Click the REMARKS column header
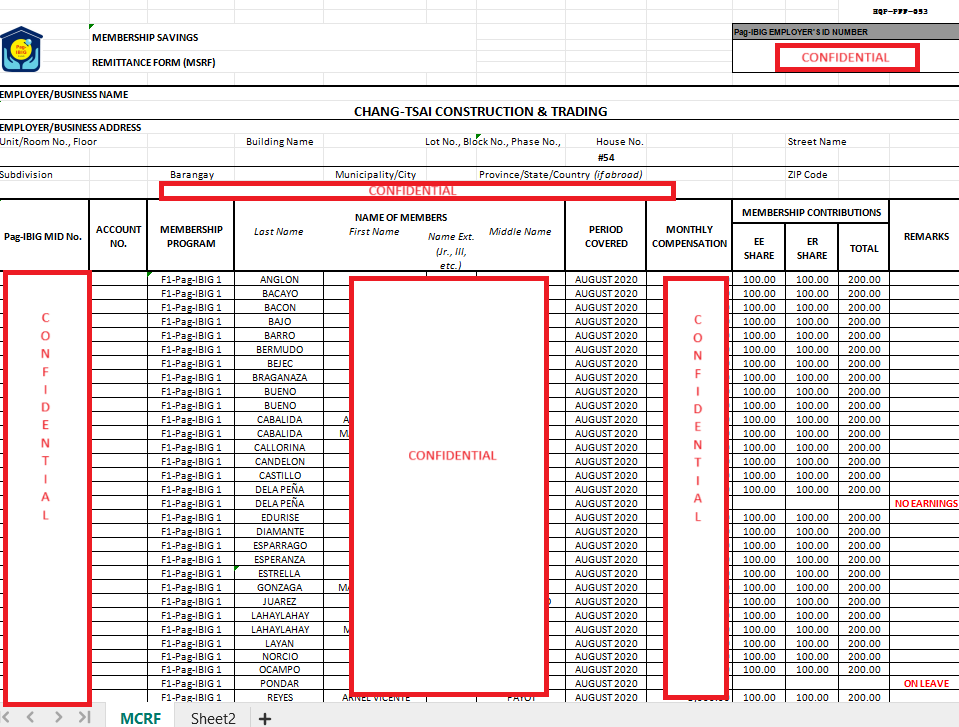 point(926,236)
